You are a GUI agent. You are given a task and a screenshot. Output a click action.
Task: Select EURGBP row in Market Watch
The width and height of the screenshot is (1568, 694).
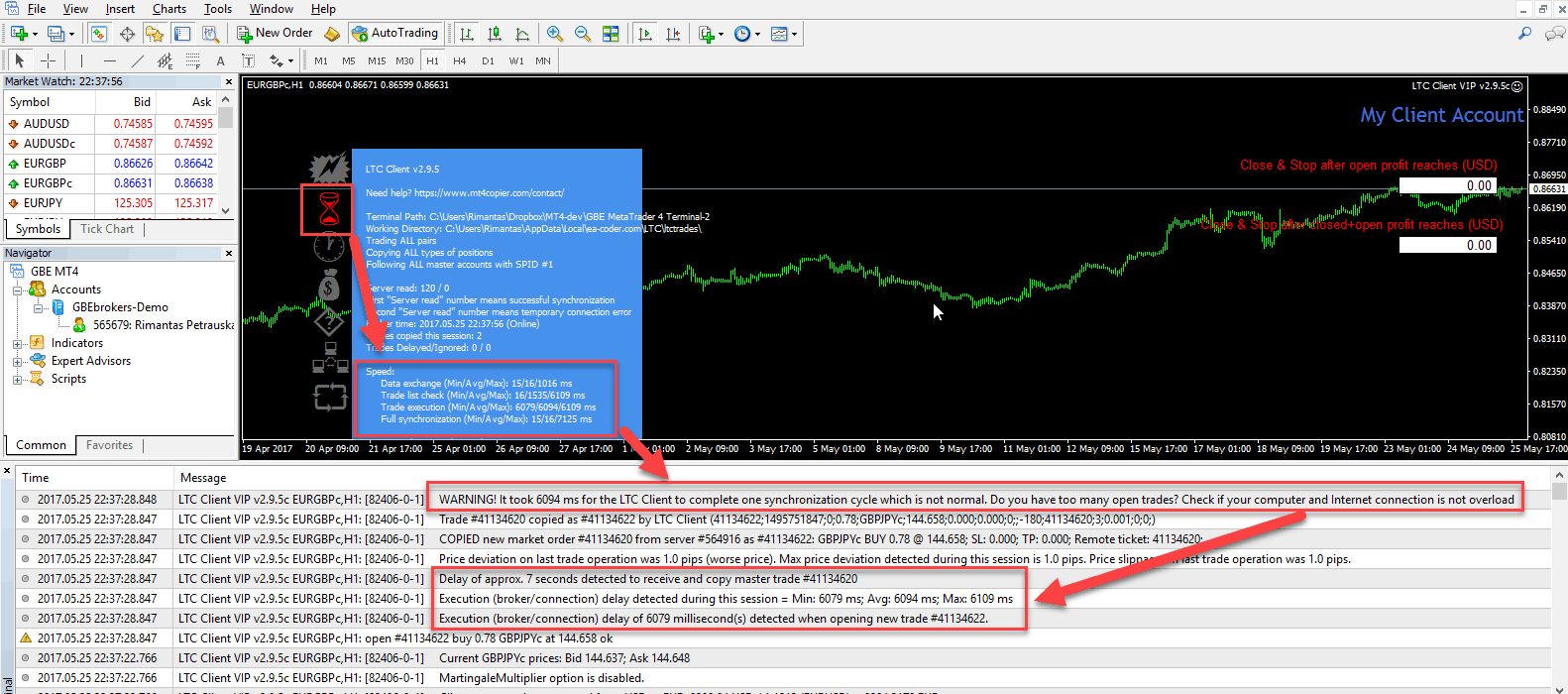coord(110,164)
